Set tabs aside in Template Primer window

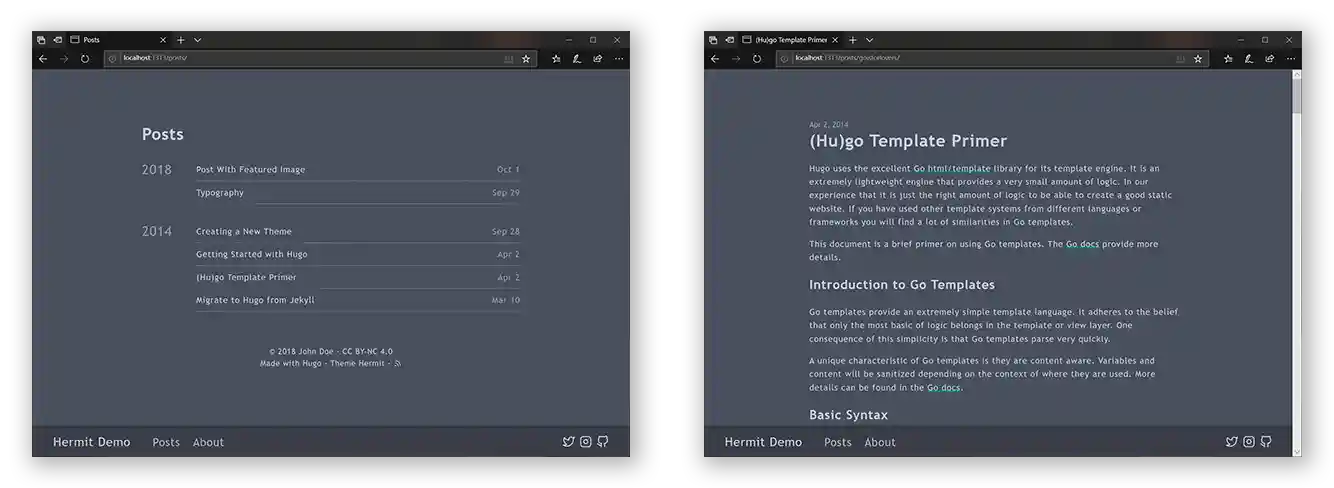pos(729,40)
